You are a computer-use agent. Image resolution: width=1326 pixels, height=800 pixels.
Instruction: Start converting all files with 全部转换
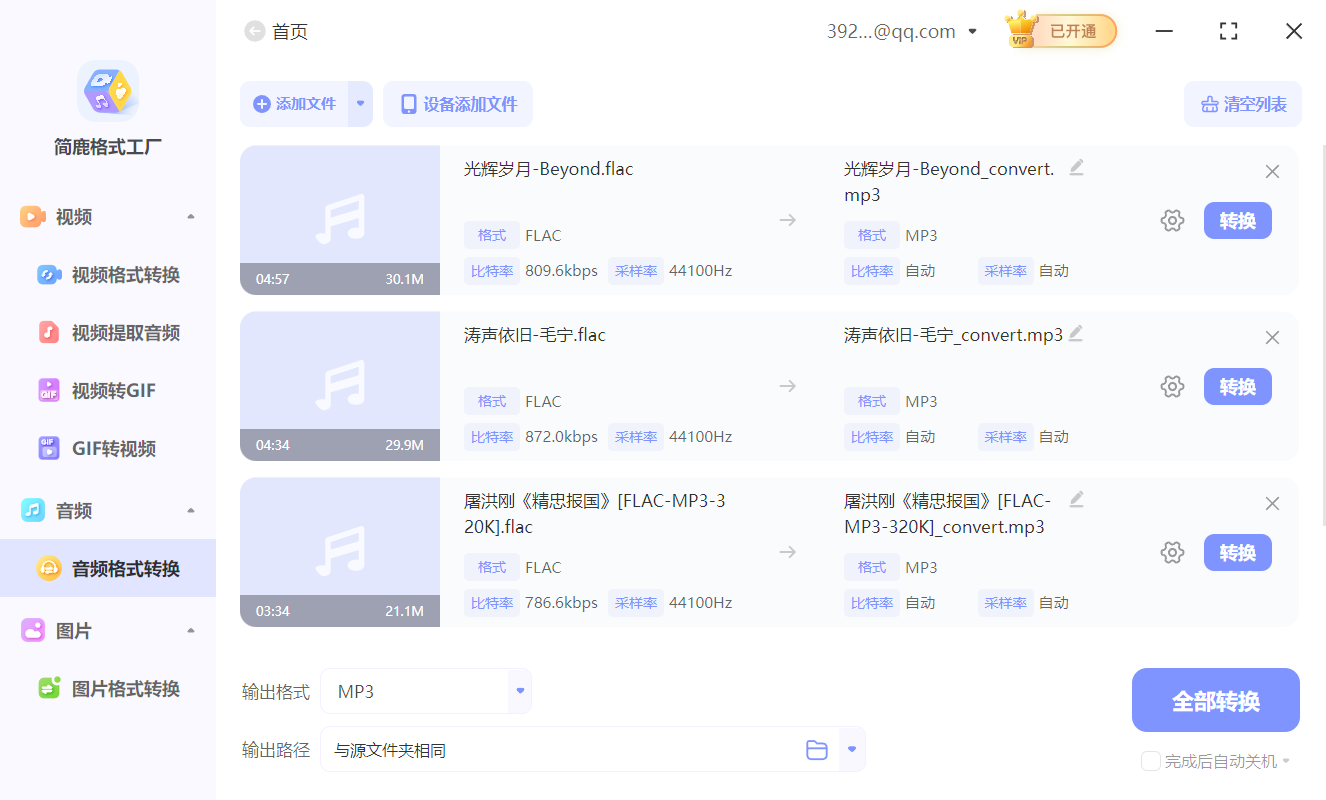1215,700
